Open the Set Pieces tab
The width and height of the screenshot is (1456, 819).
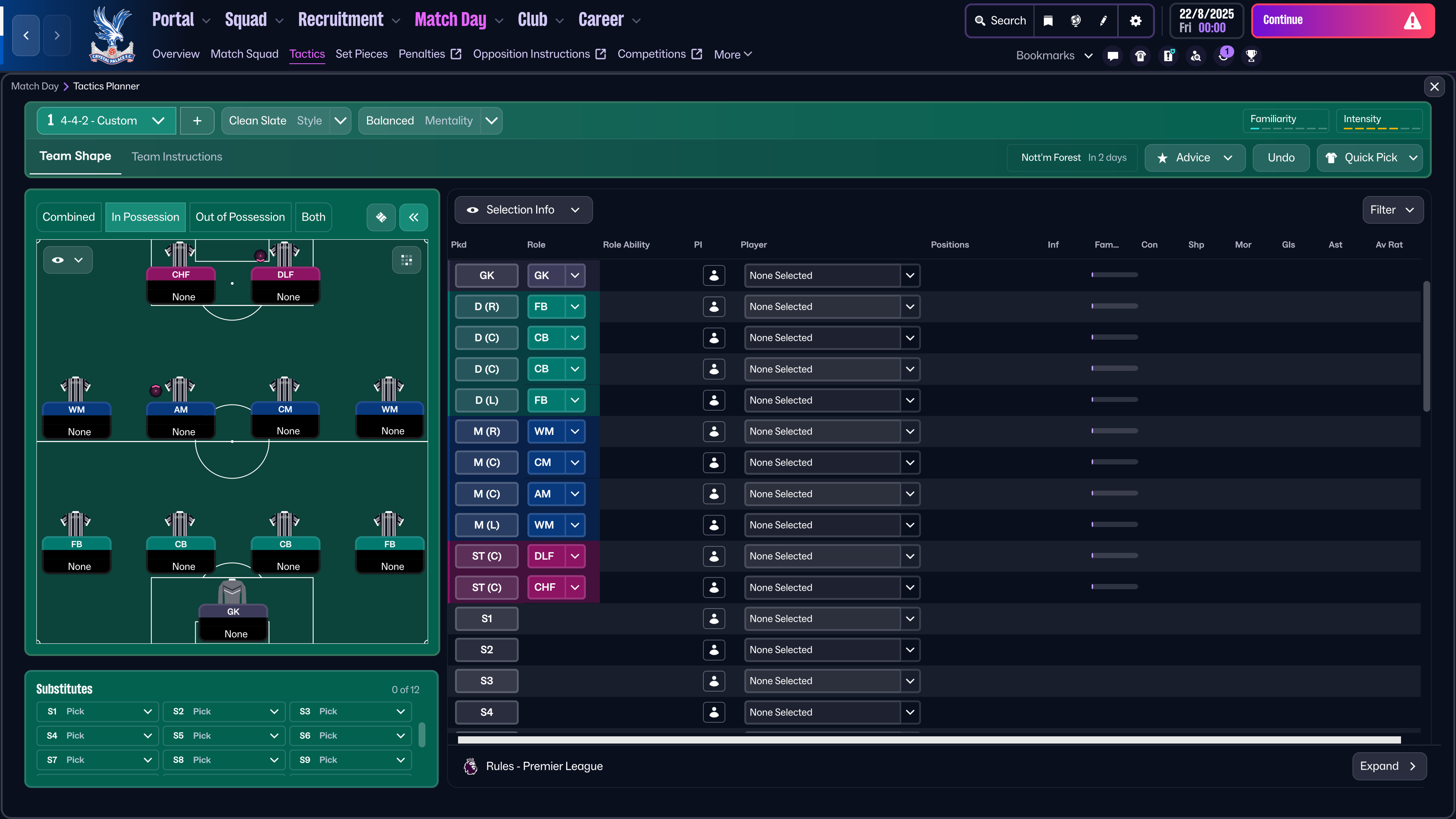coord(361,54)
